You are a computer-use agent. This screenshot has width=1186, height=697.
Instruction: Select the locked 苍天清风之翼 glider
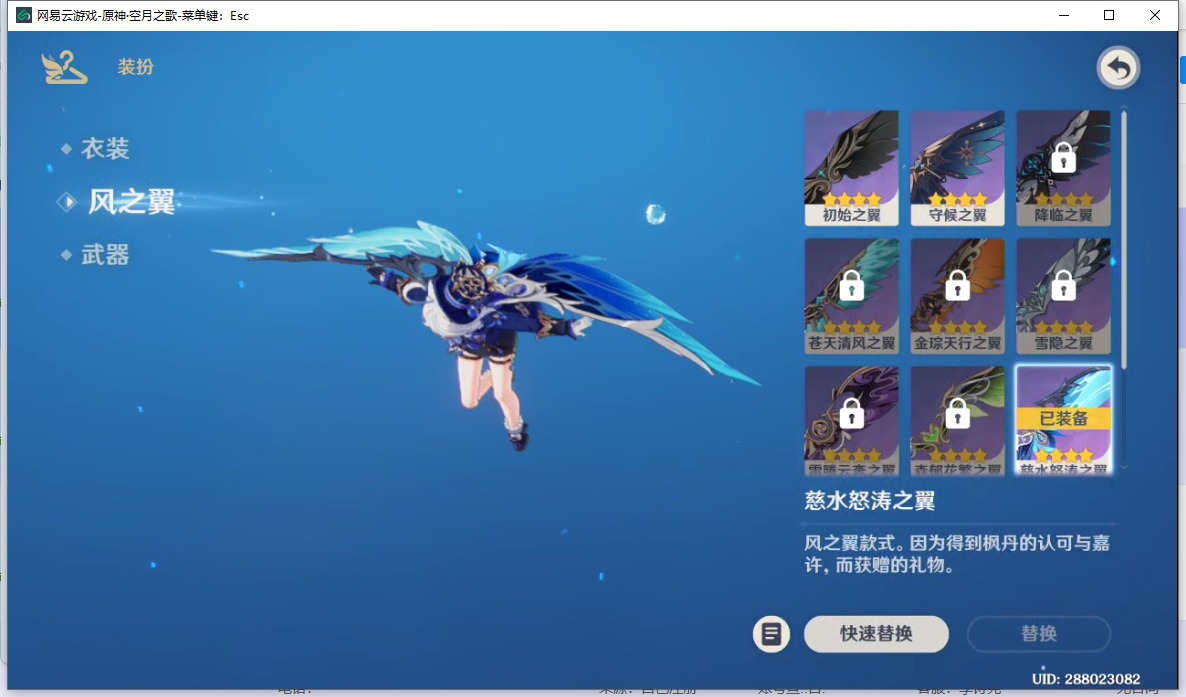(x=851, y=296)
